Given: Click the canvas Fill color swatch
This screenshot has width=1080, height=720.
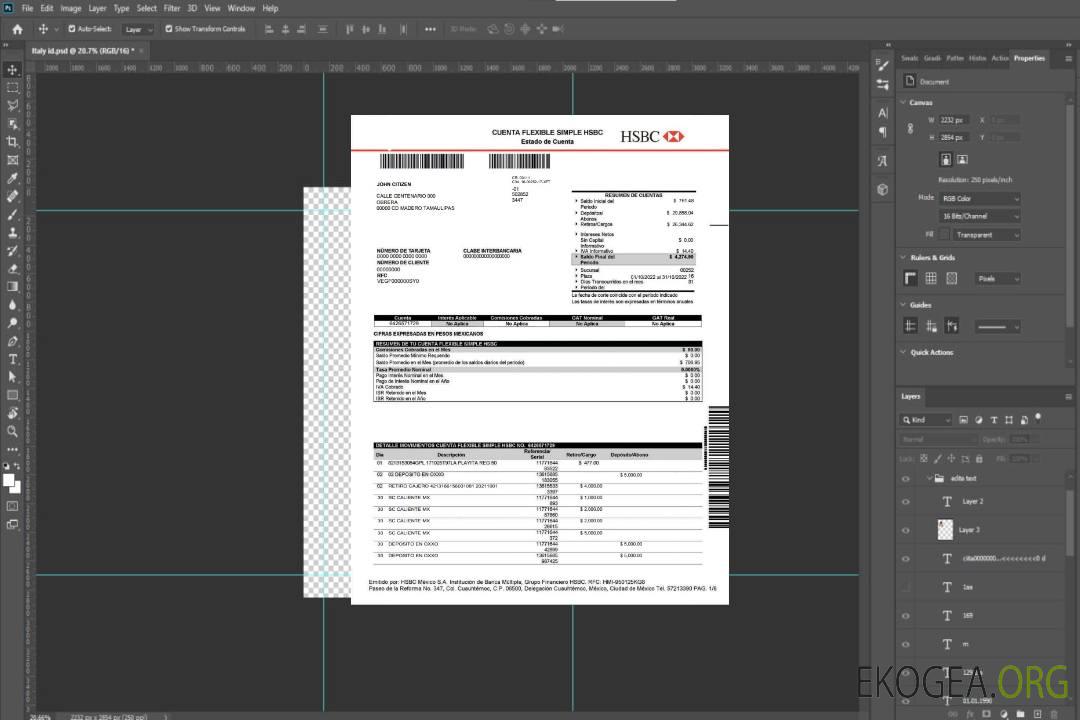Looking at the screenshot, I should click(944, 235).
